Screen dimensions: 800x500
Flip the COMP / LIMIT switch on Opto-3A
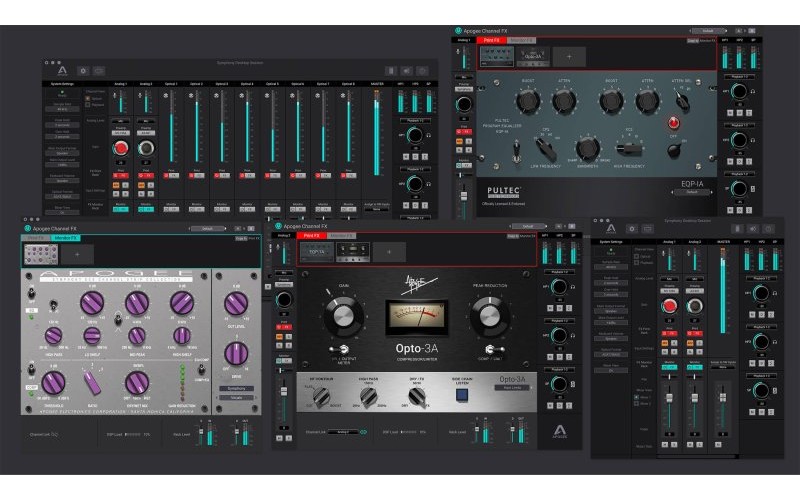492,349
